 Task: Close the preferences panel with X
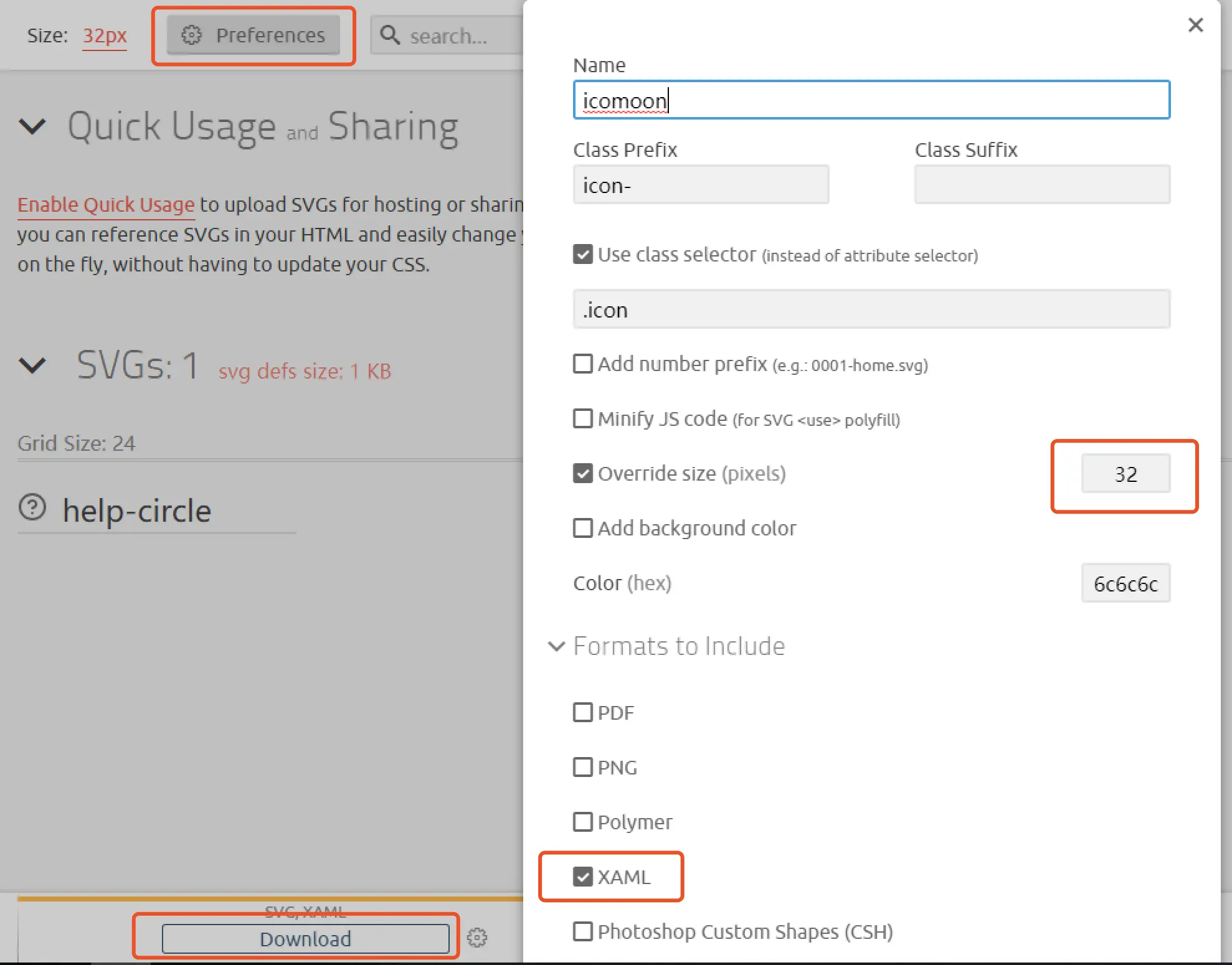[1195, 26]
